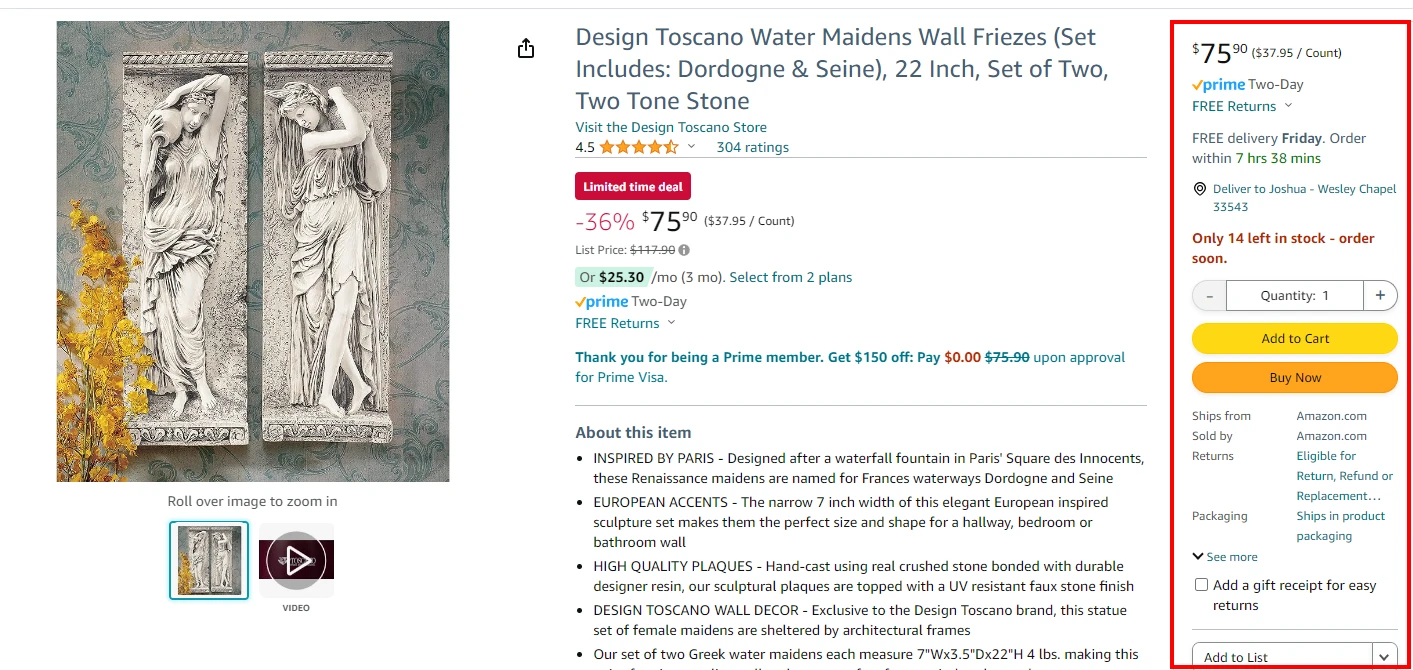
Task: Open Select from 2 plans link
Action: coord(790,277)
